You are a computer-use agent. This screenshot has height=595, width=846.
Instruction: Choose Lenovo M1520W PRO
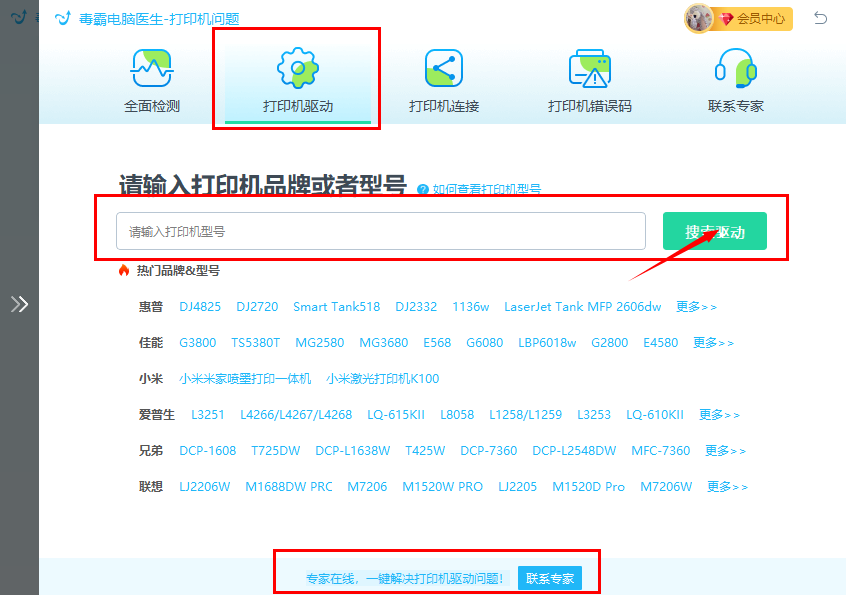(x=442, y=487)
